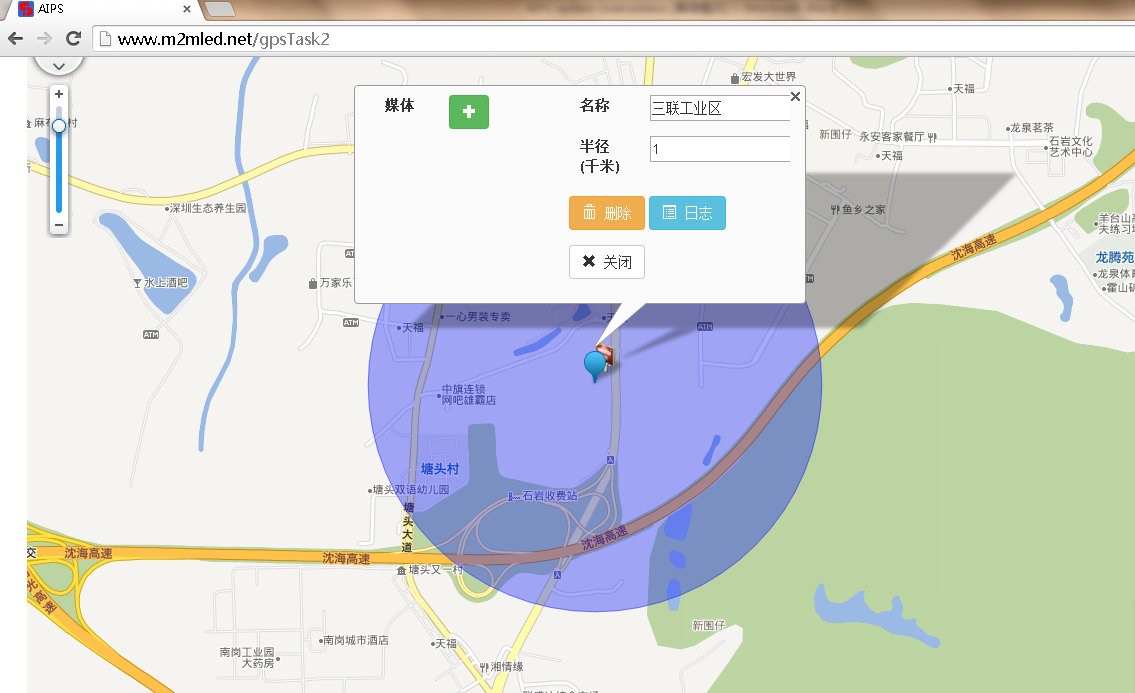Click the browser forward arrow
1135x693 pixels.
tap(44, 38)
